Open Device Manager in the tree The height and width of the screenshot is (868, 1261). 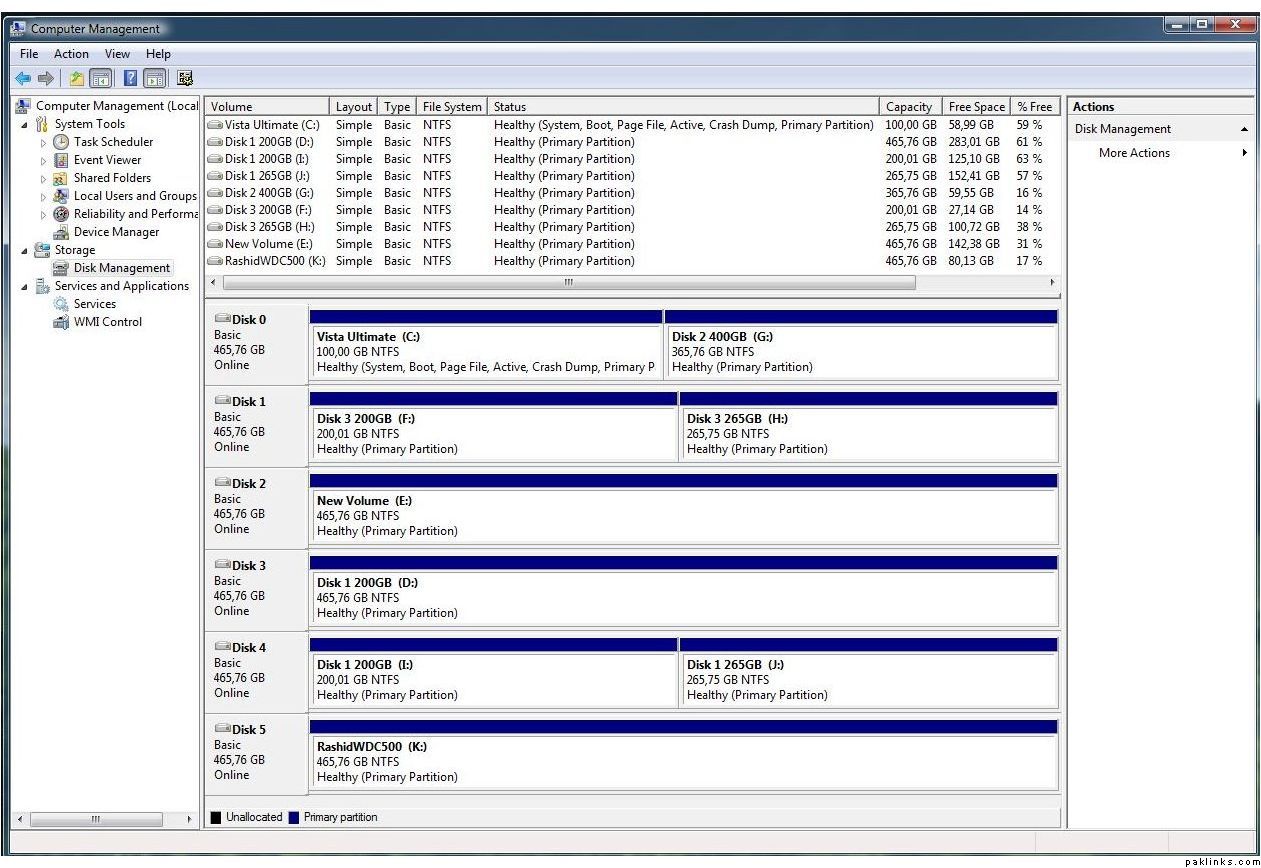point(116,232)
